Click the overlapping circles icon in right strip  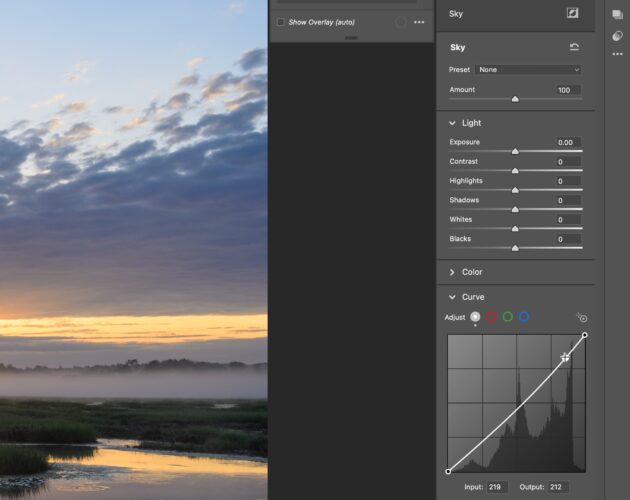coord(617,36)
